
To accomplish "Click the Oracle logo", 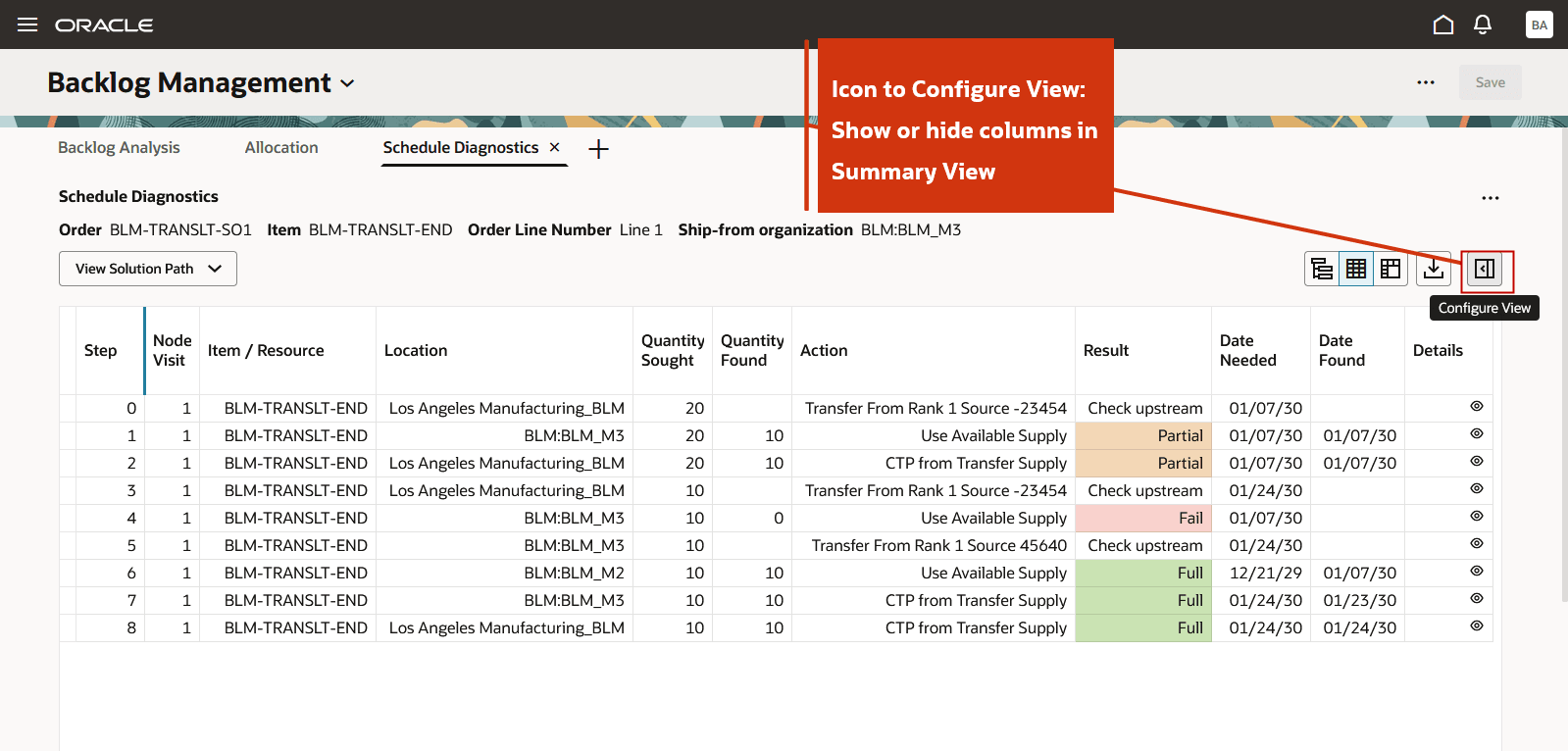I will point(104,25).
